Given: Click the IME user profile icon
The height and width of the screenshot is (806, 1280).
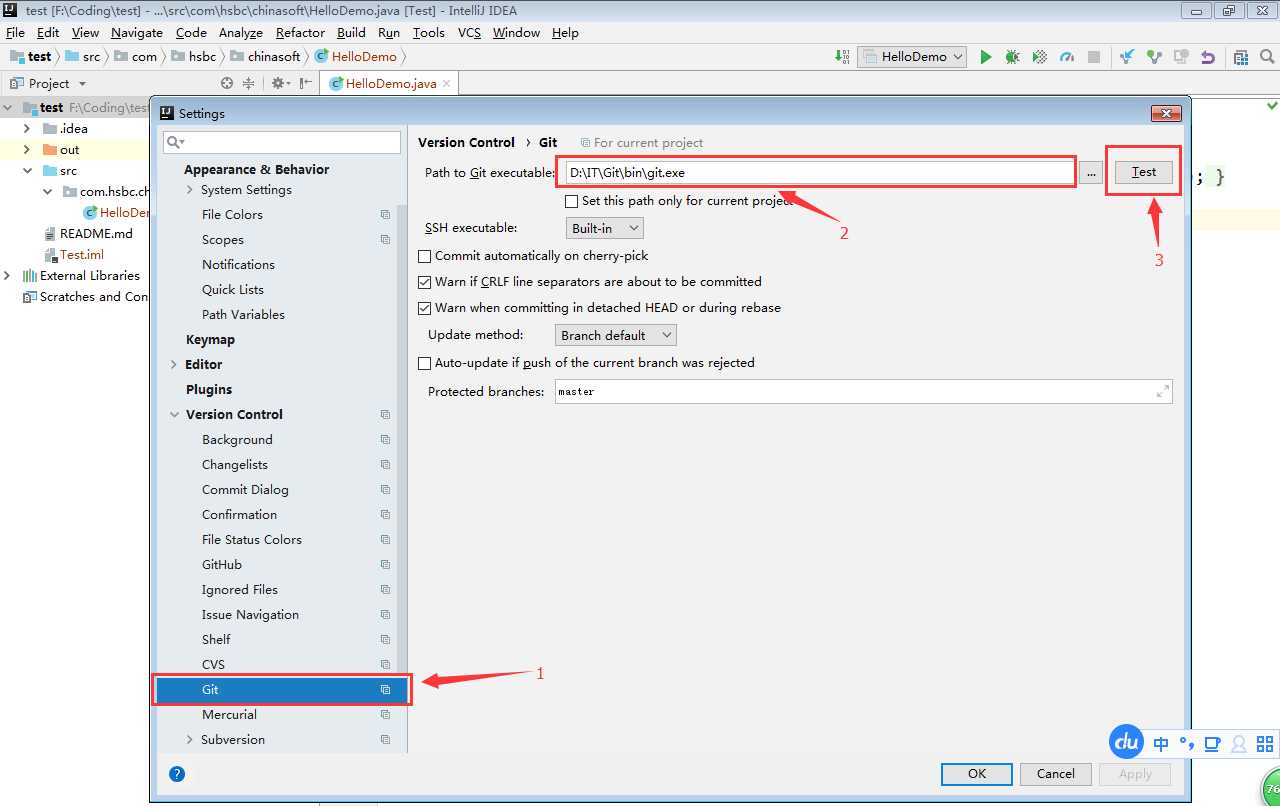Looking at the screenshot, I should [1239, 743].
